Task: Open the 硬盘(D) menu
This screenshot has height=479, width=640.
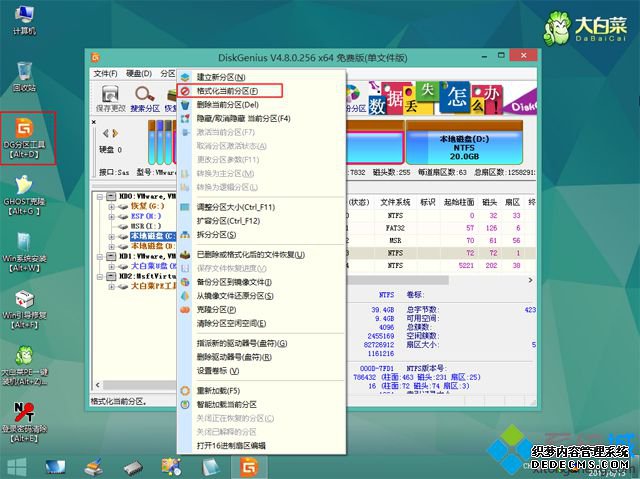Action: (139, 73)
